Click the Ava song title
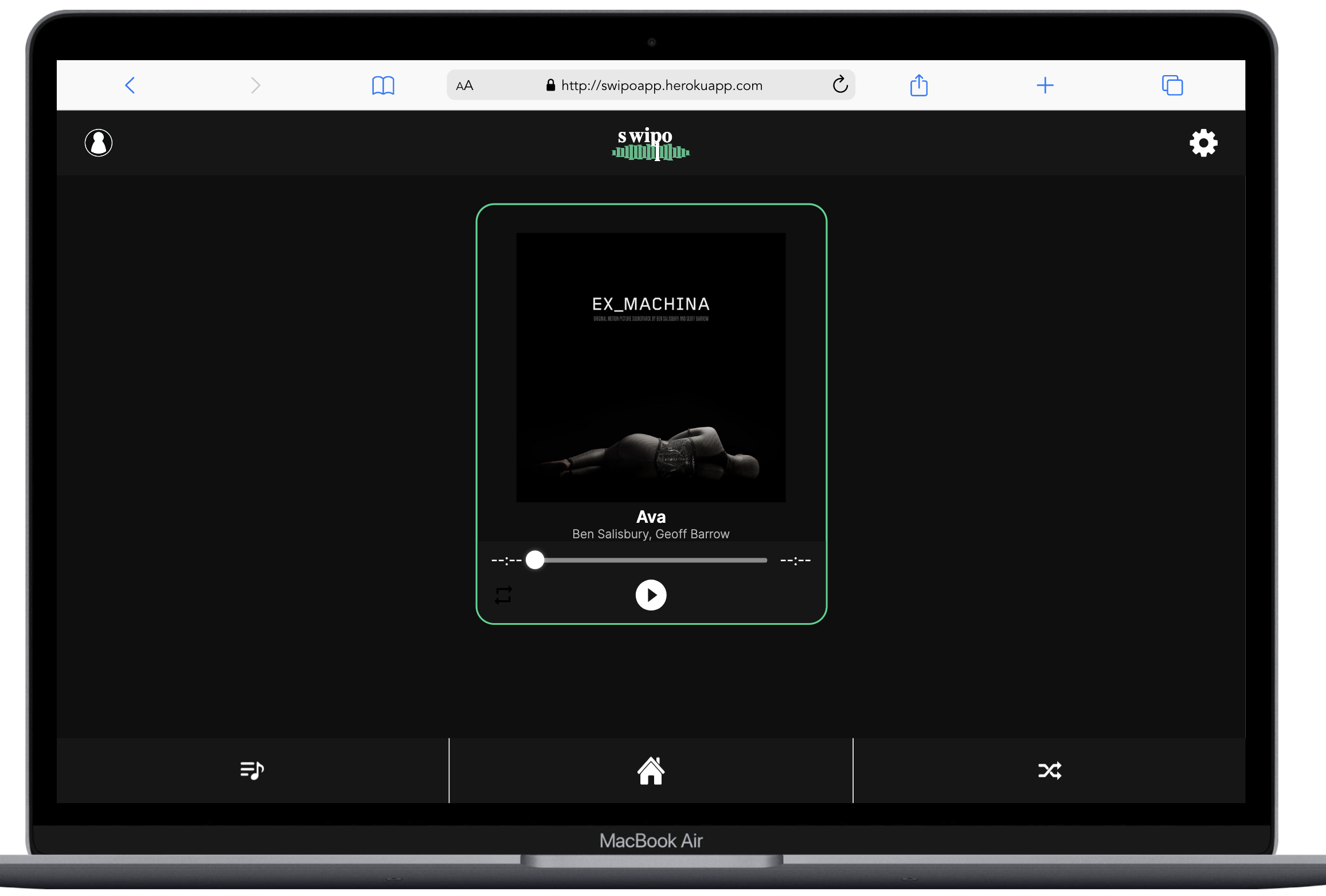This screenshot has width=1326, height=896. pos(651,517)
